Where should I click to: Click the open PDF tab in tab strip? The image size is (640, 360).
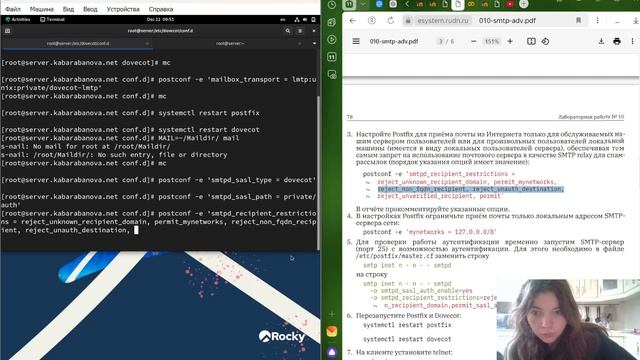tap(458, 4)
